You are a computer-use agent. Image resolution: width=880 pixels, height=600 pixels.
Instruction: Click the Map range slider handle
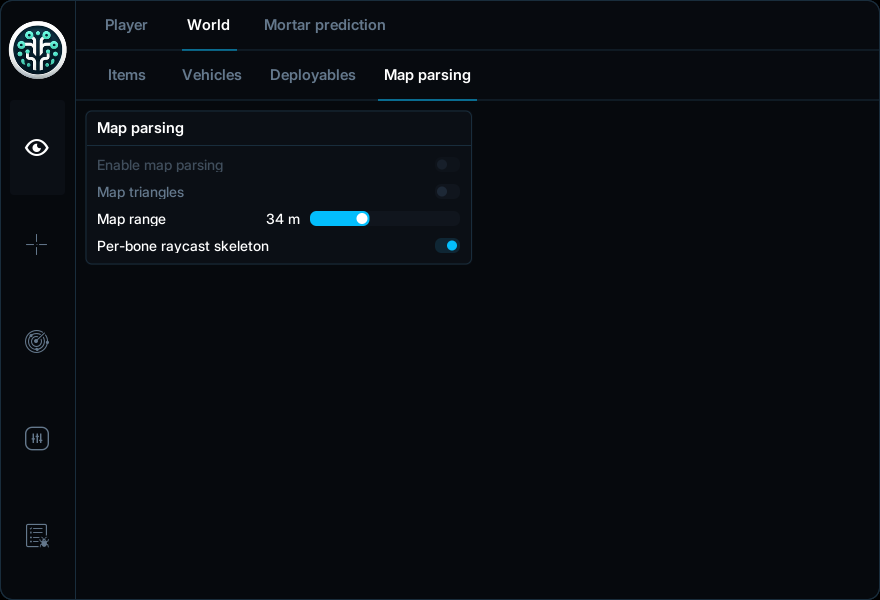click(x=363, y=219)
